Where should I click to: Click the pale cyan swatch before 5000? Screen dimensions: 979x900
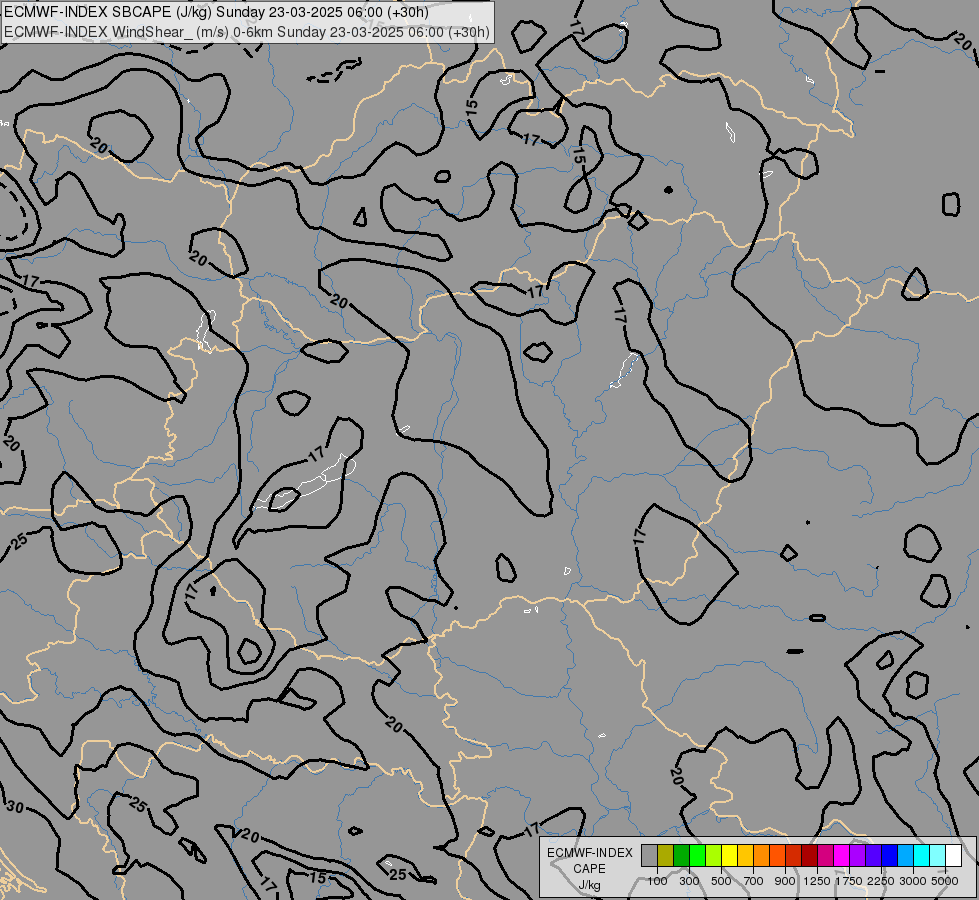tap(938, 856)
